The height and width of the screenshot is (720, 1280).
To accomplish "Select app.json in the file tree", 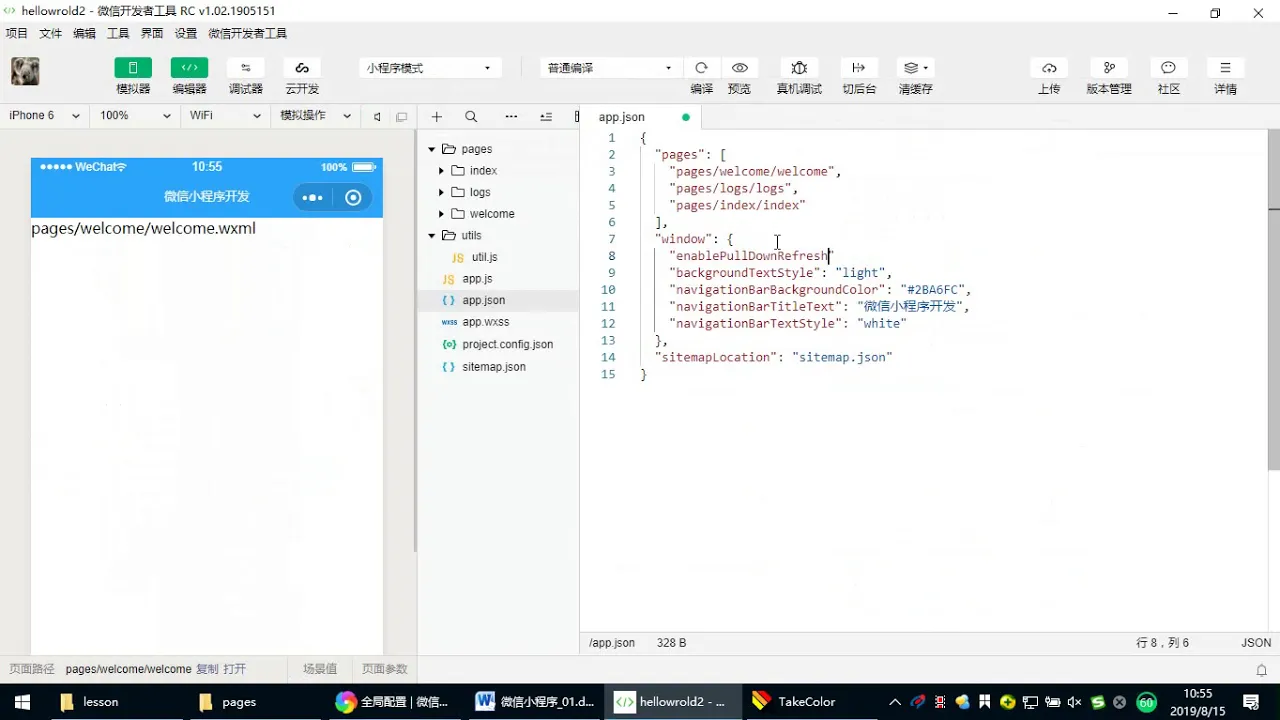I will click(483, 300).
